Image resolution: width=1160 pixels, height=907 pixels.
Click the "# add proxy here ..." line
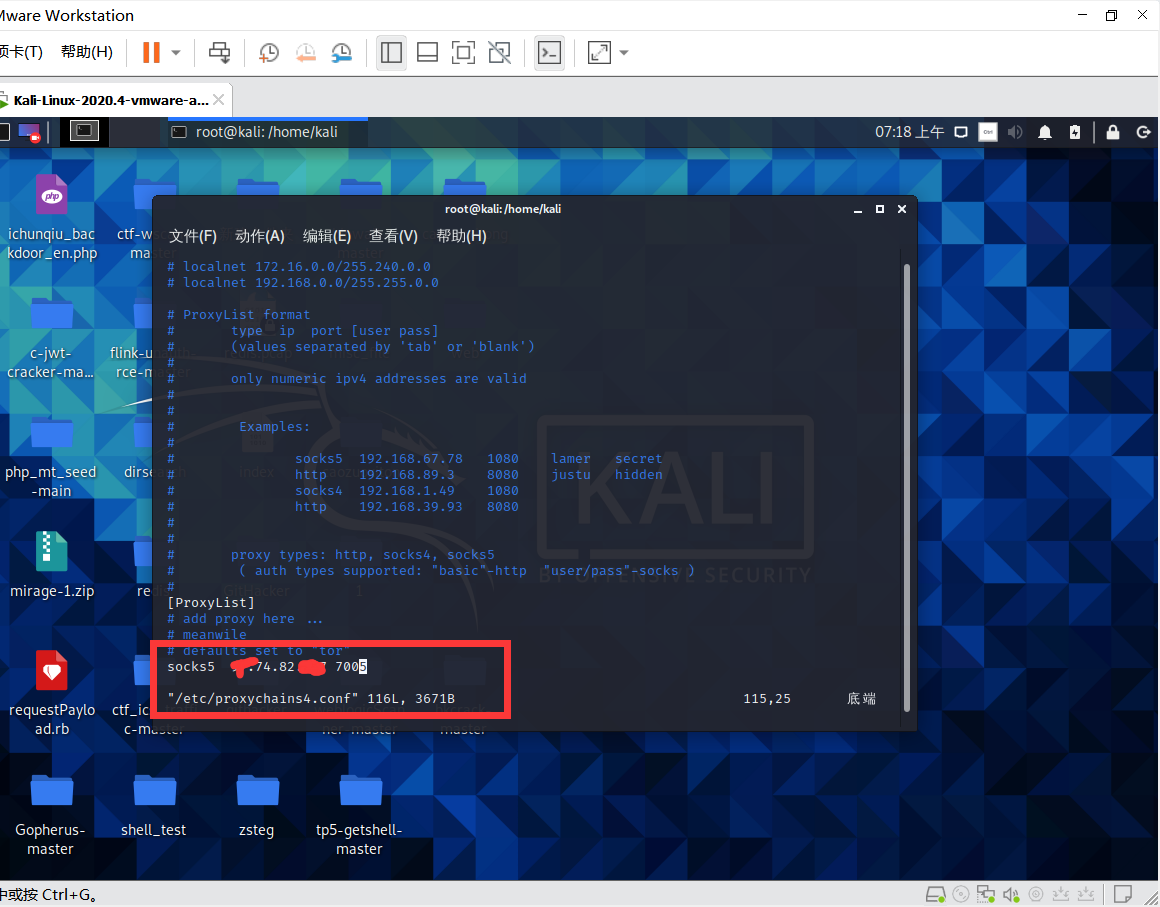point(245,618)
